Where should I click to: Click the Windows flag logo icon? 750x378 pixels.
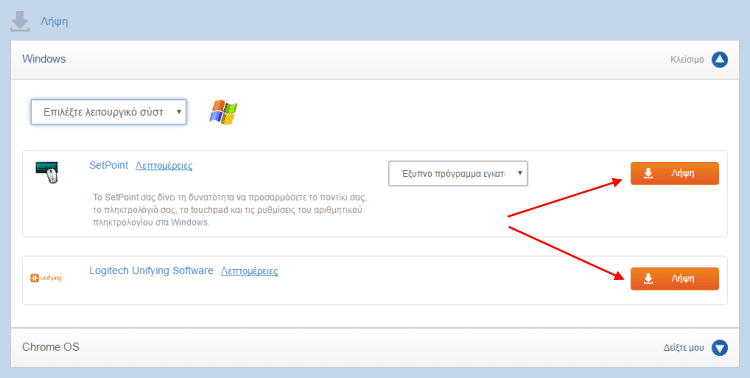[x=223, y=112]
